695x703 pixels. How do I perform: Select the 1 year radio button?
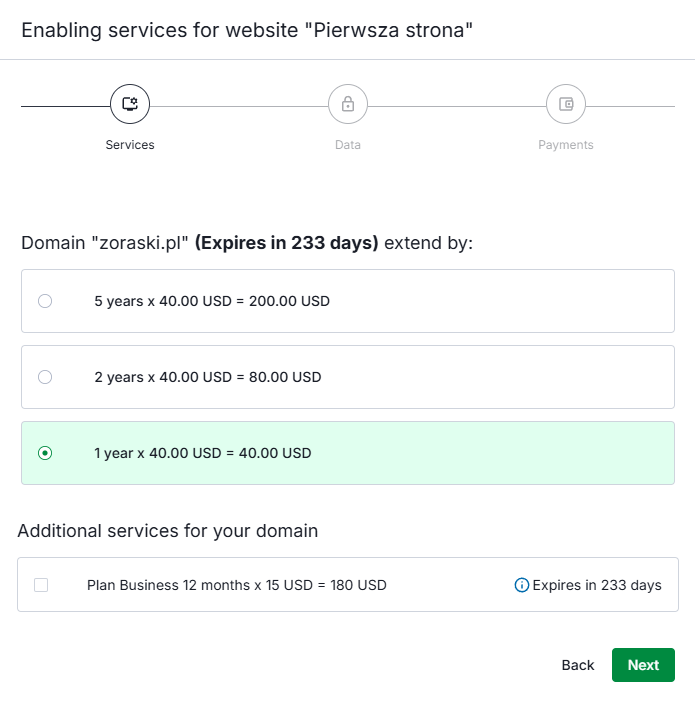coord(45,453)
